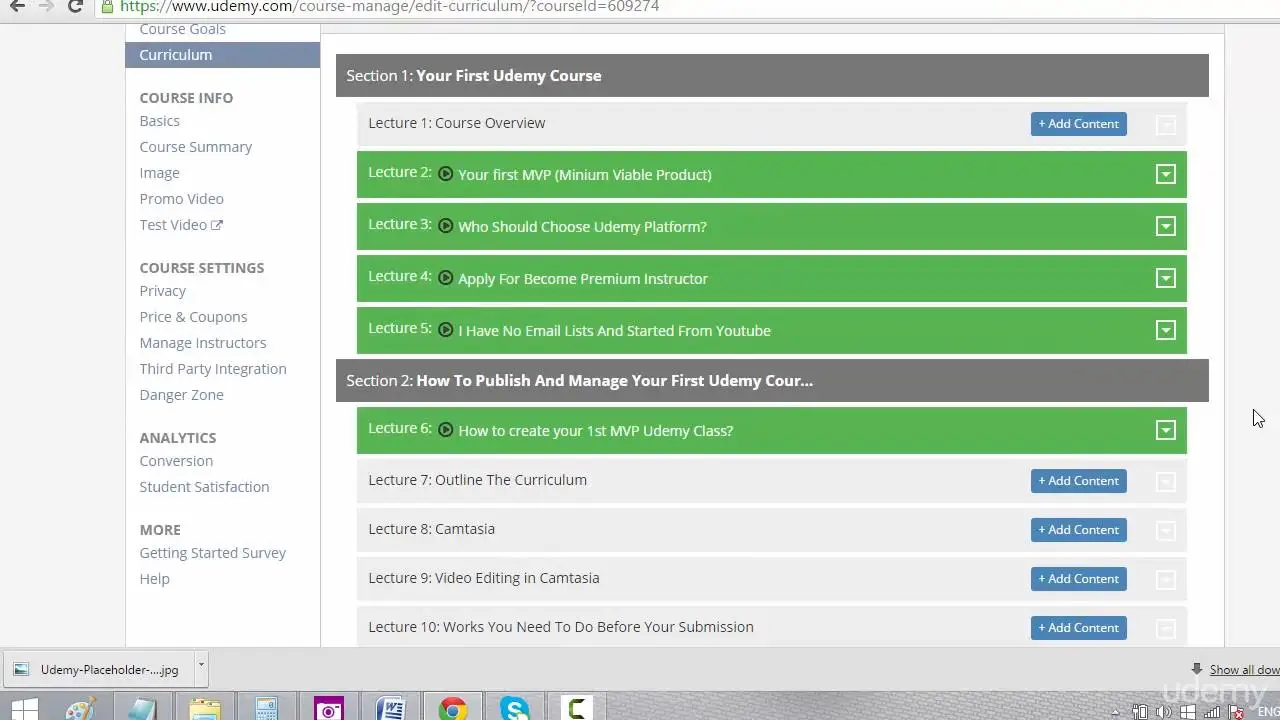Open Microsoft Word from taskbar
The width and height of the screenshot is (1280, 720).
click(x=390, y=709)
